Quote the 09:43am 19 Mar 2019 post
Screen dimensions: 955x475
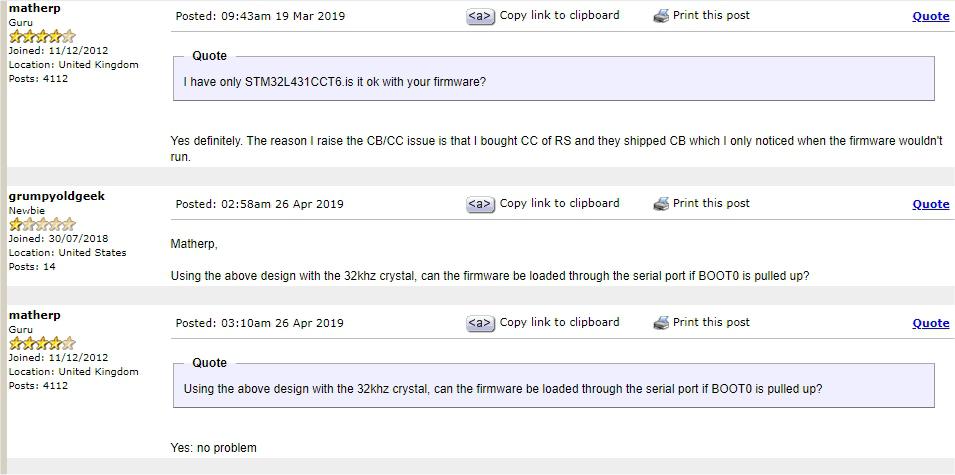pos(930,16)
